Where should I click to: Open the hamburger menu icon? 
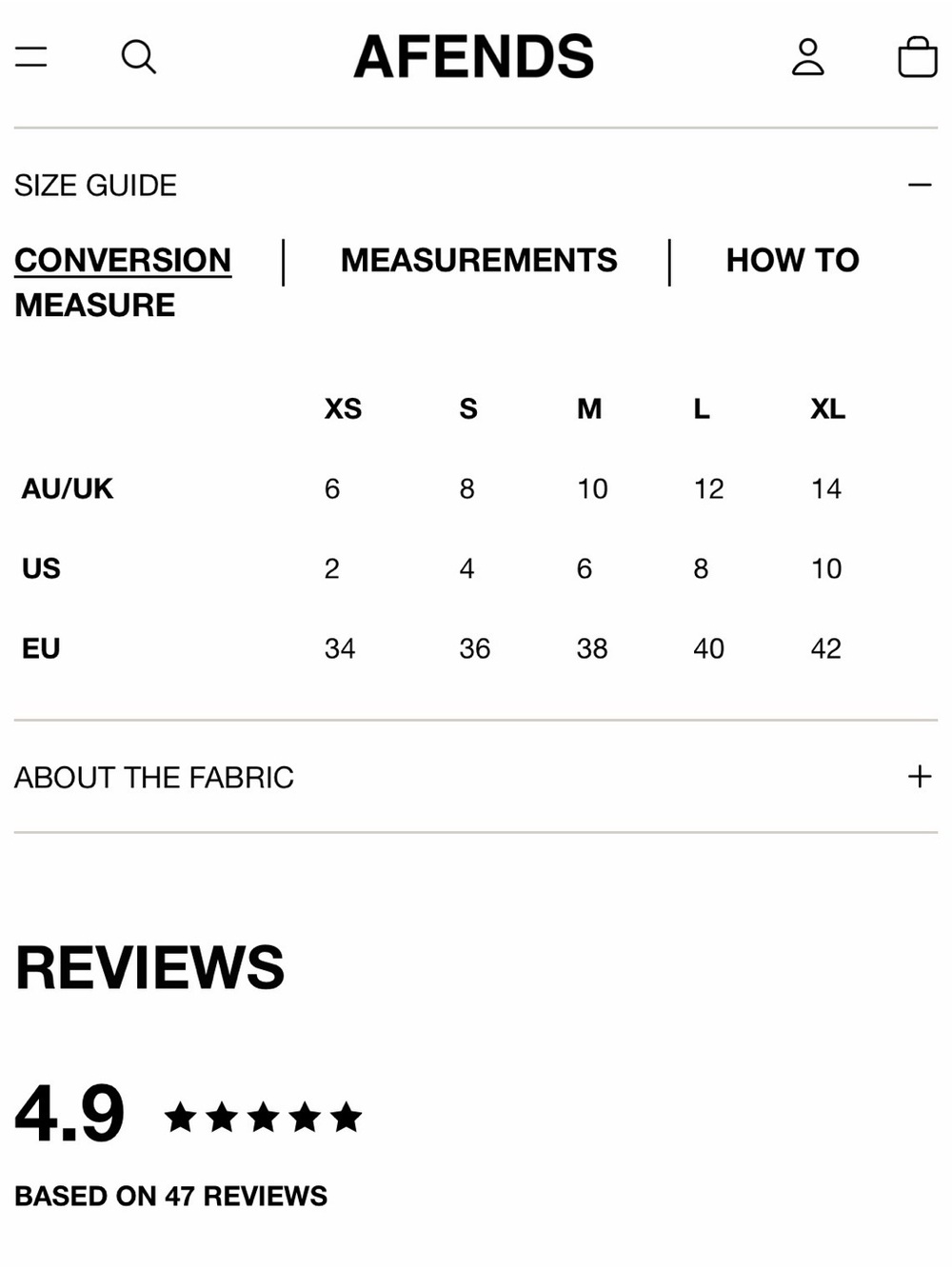coord(31,56)
